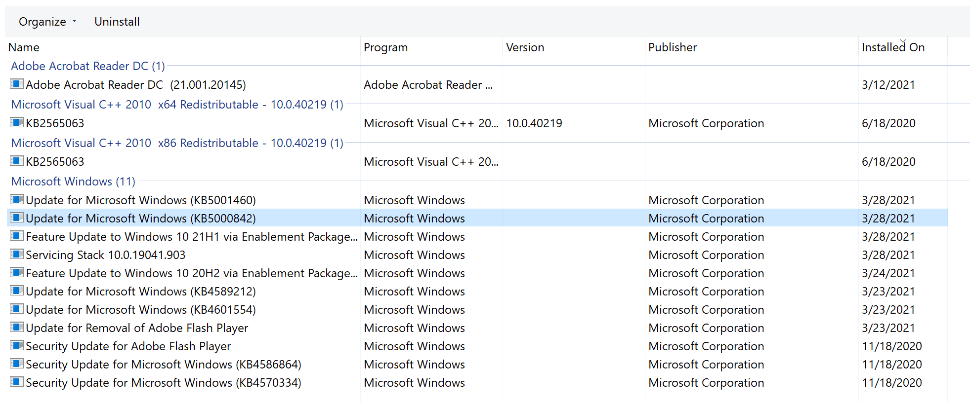Collapse the Visual C++ 2010 x86 Redistributable group

coord(177,143)
